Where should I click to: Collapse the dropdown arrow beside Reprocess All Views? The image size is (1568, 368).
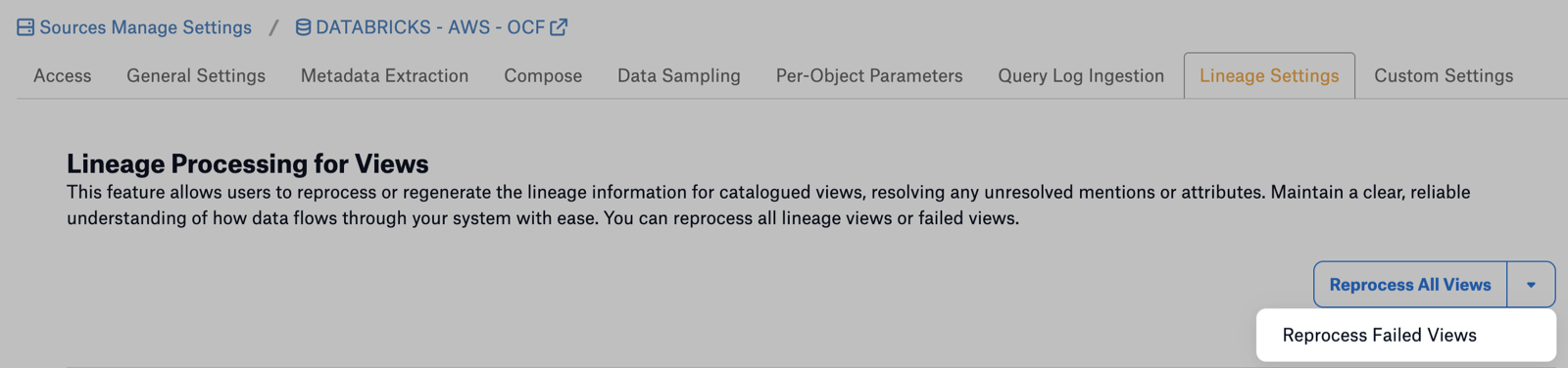[x=1531, y=284]
